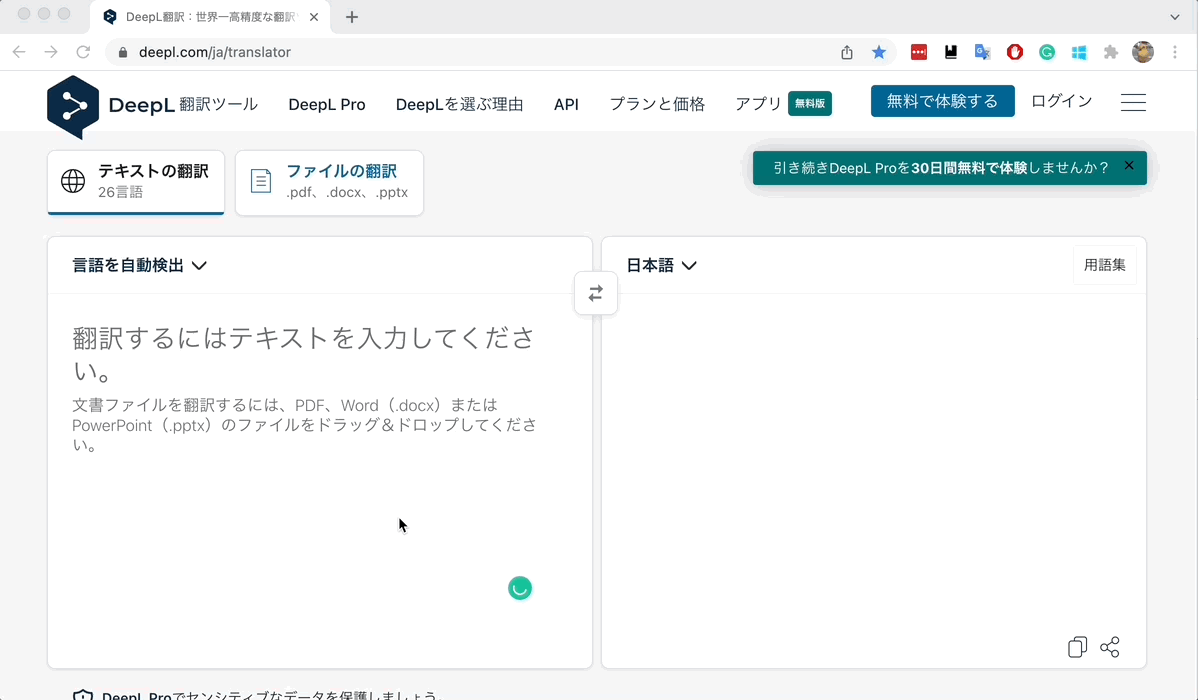Click 無料で体験する button
Screen dimensions: 1198x700
click(943, 101)
